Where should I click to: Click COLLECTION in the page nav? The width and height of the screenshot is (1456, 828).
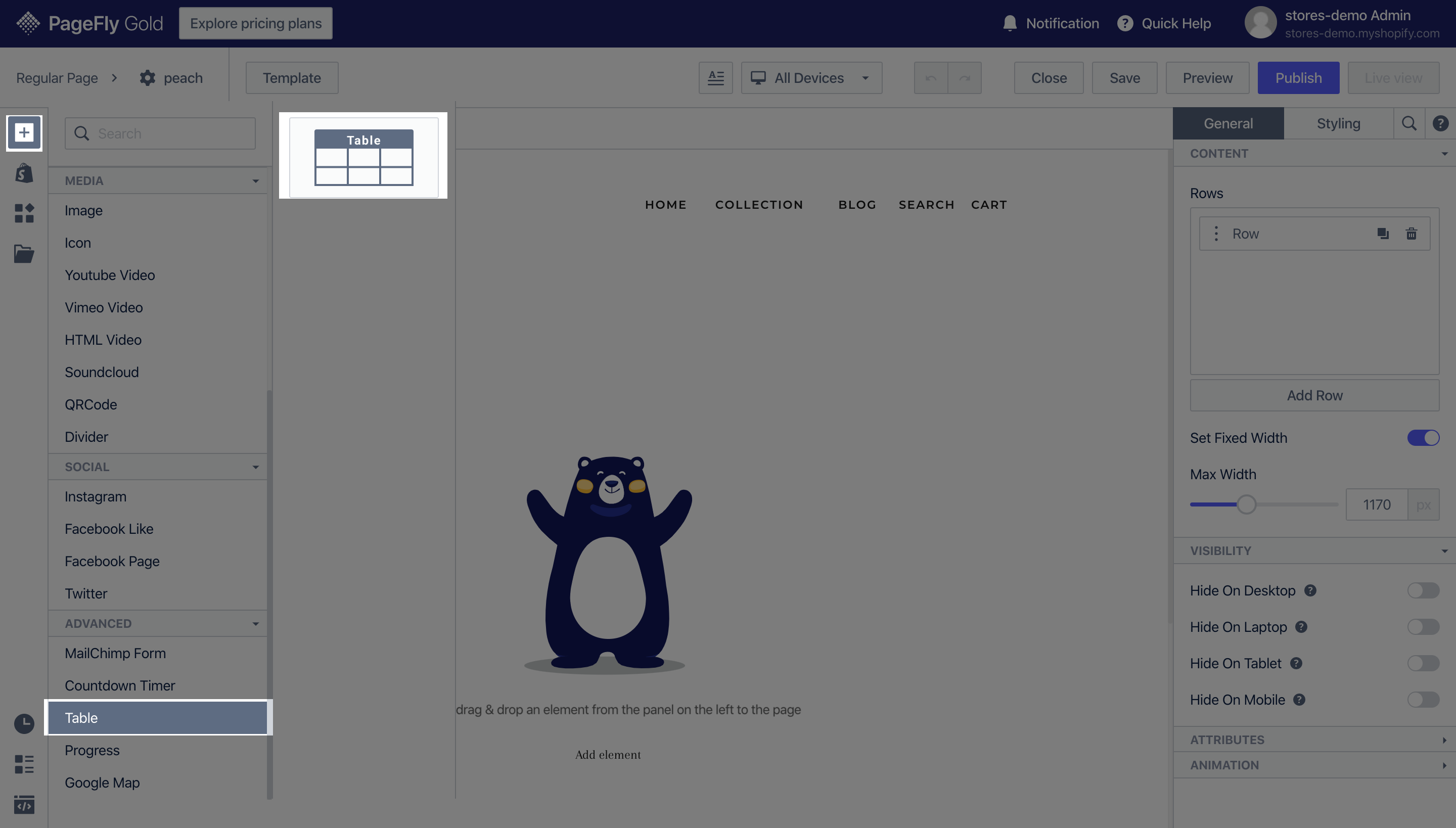pyautogui.click(x=759, y=205)
